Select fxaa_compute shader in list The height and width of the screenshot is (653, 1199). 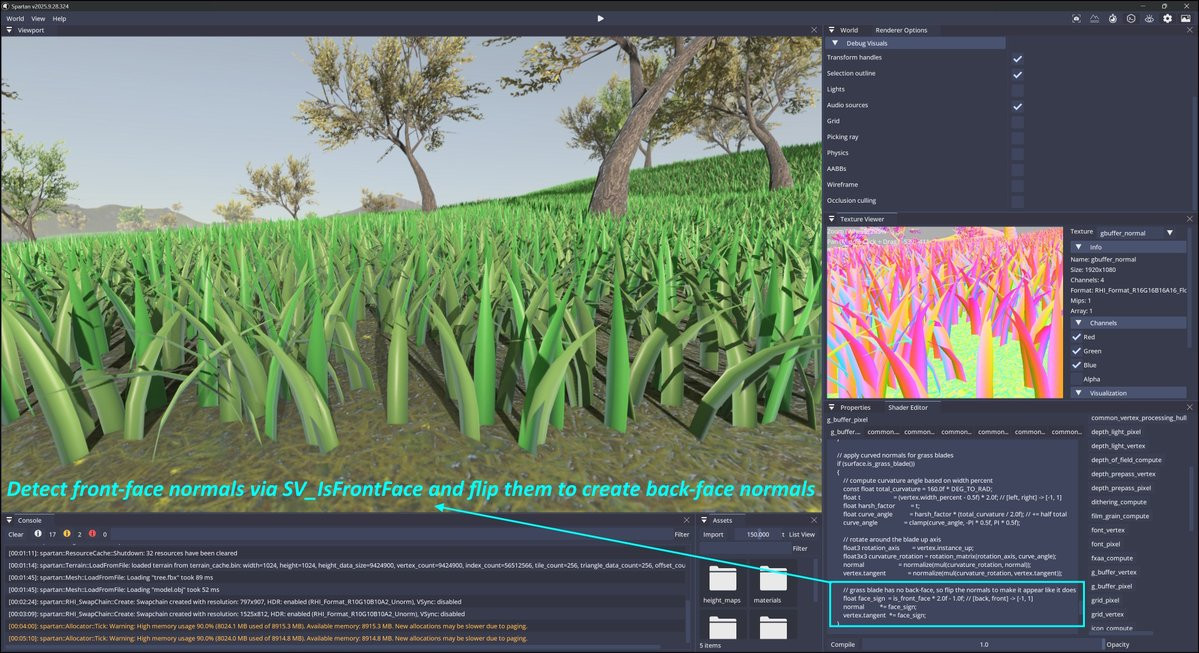point(1112,558)
